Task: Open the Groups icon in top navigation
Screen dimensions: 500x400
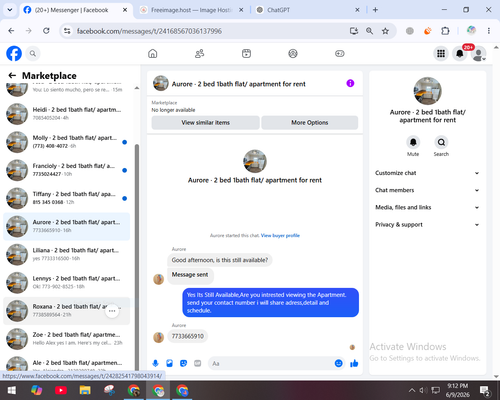Action: tap(293, 53)
